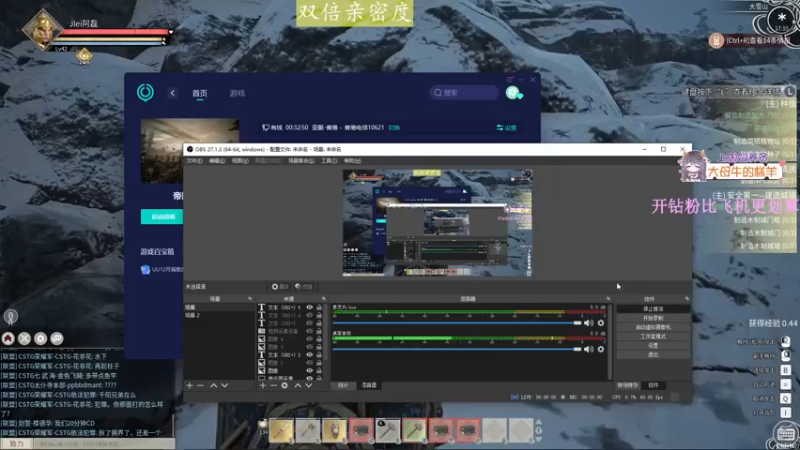The image size is (800, 450).
Task: Toggle lock on 文本 (GDI+) 2 source
Action: click(319, 355)
